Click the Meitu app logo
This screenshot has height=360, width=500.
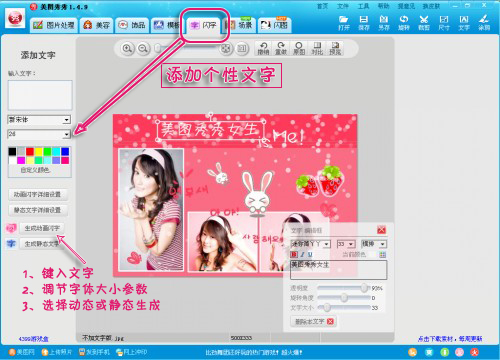15,18
